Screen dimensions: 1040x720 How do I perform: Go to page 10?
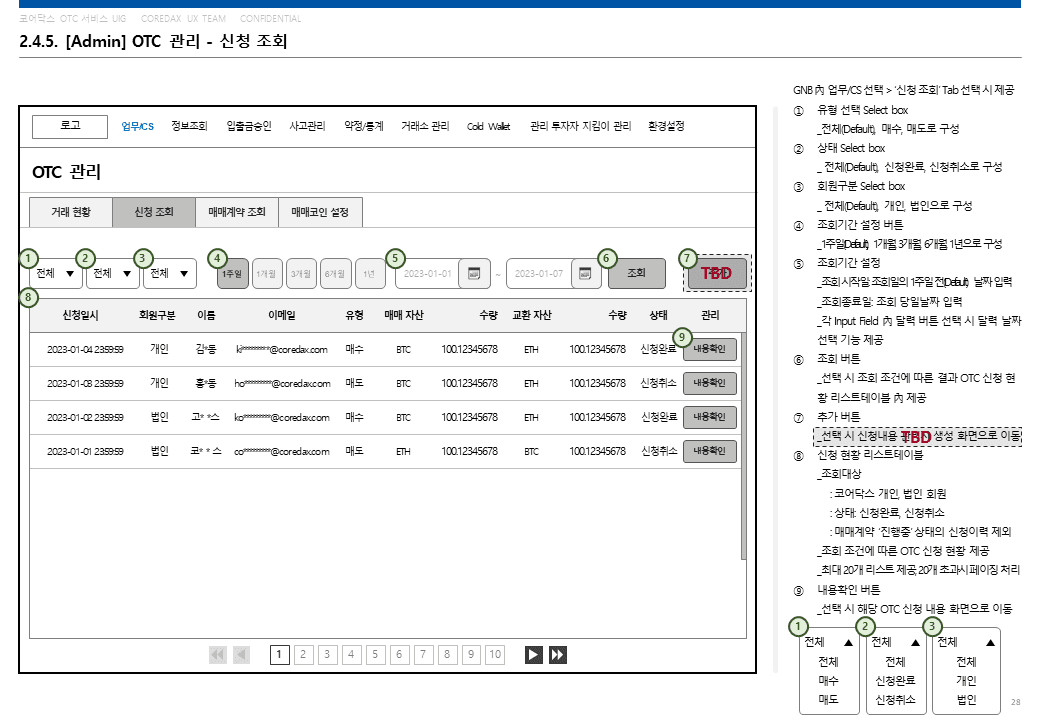click(495, 655)
